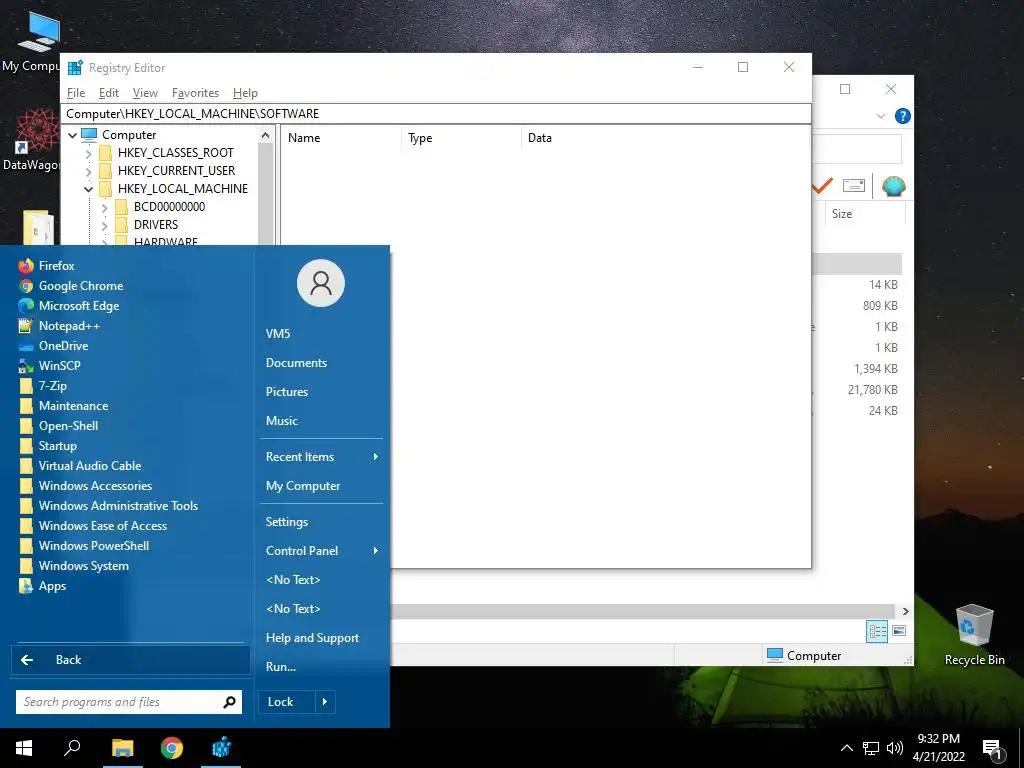This screenshot has width=1024, height=768.
Task: Click the teal shell toolbar icon in the back window
Action: click(893, 186)
